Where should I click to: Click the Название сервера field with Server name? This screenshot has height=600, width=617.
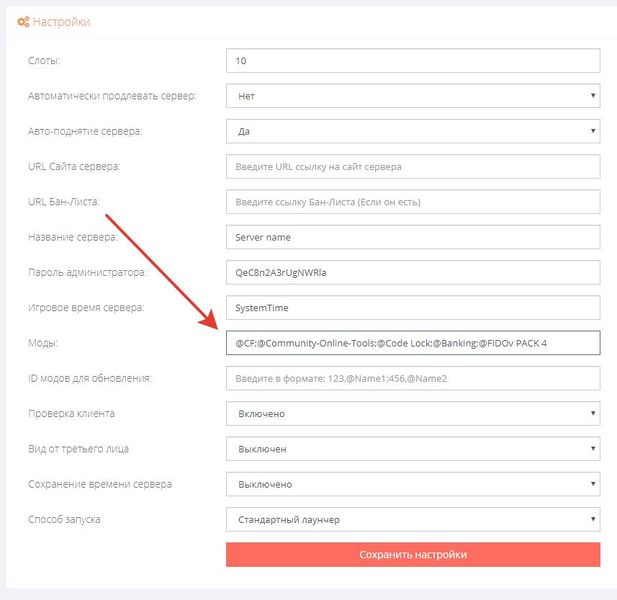[x=413, y=237]
